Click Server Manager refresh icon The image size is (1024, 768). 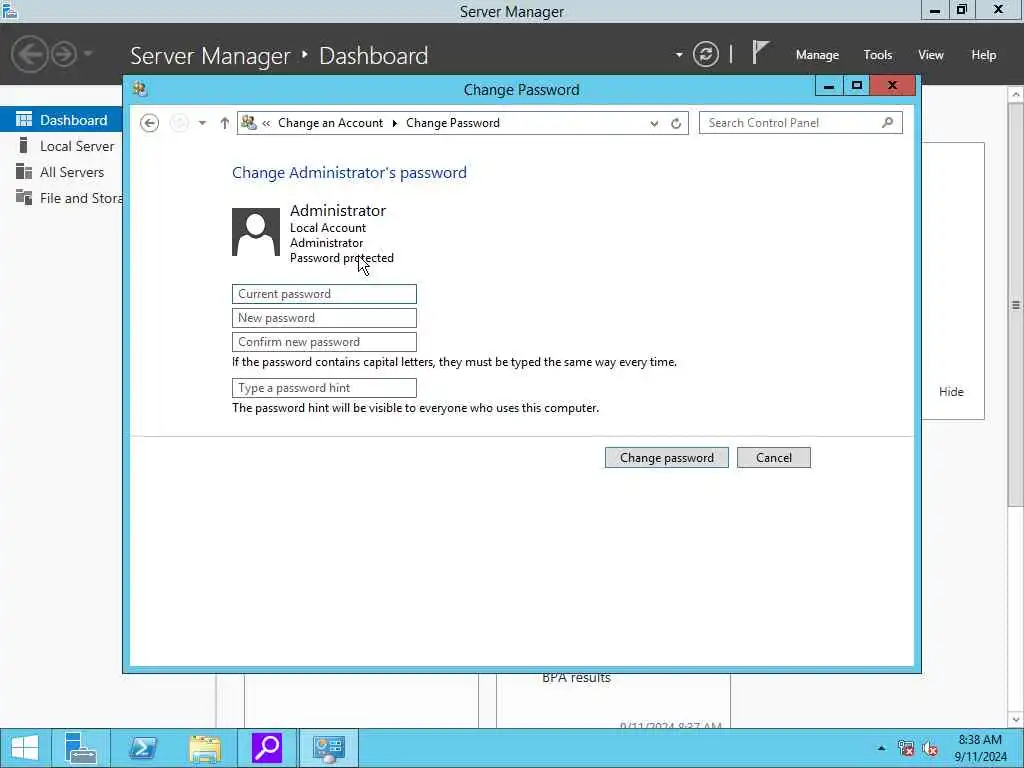point(706,54)
